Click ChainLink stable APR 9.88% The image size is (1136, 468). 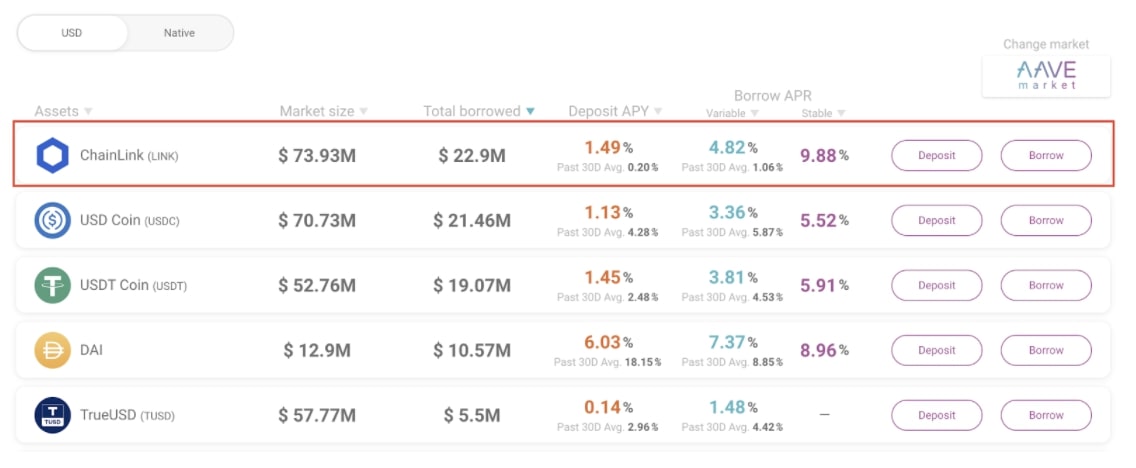pyautogui.click(x=824, y=155)
